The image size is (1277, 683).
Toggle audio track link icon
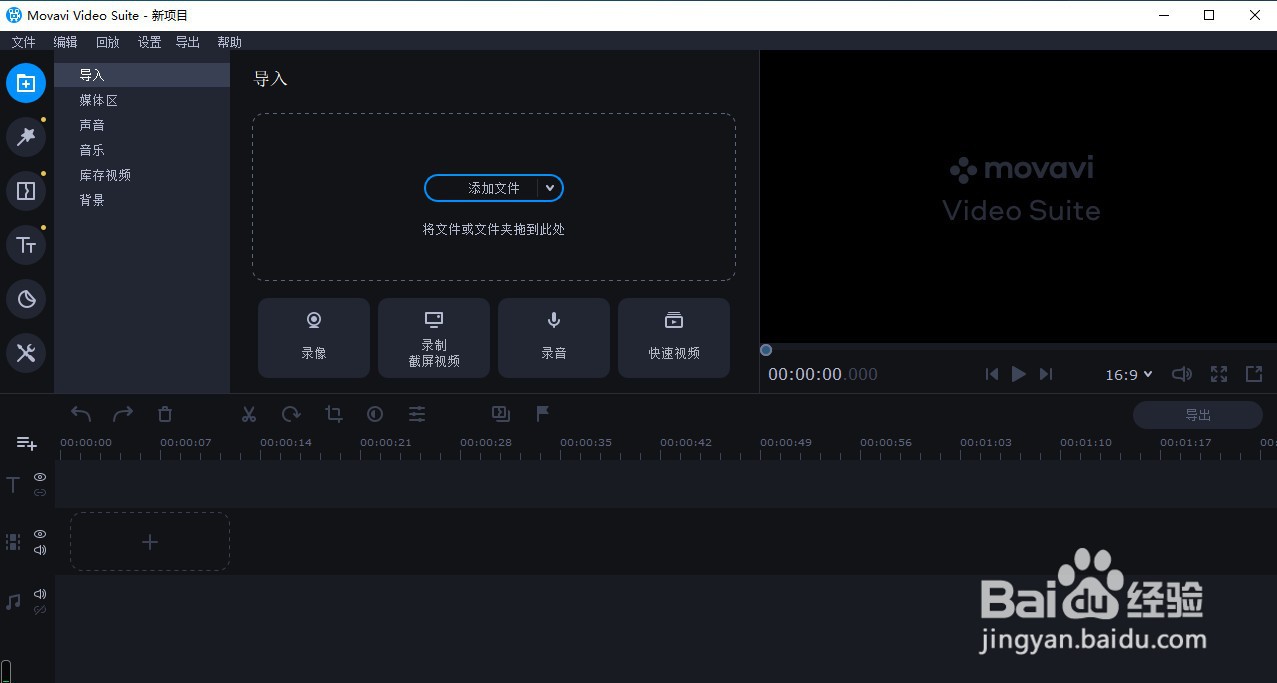coord(40,610)
